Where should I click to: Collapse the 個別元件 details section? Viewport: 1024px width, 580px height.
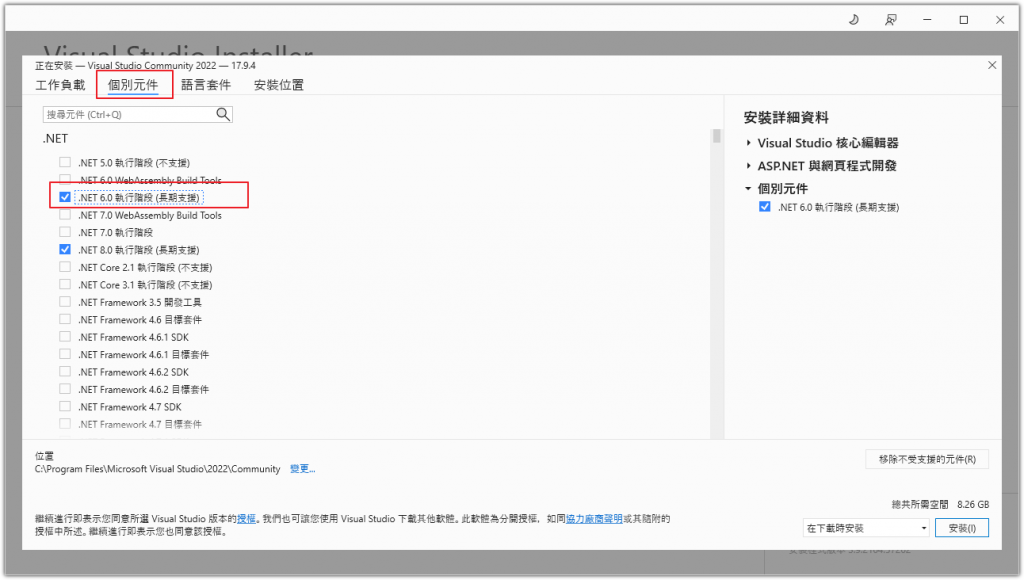[x=748, y=188]
